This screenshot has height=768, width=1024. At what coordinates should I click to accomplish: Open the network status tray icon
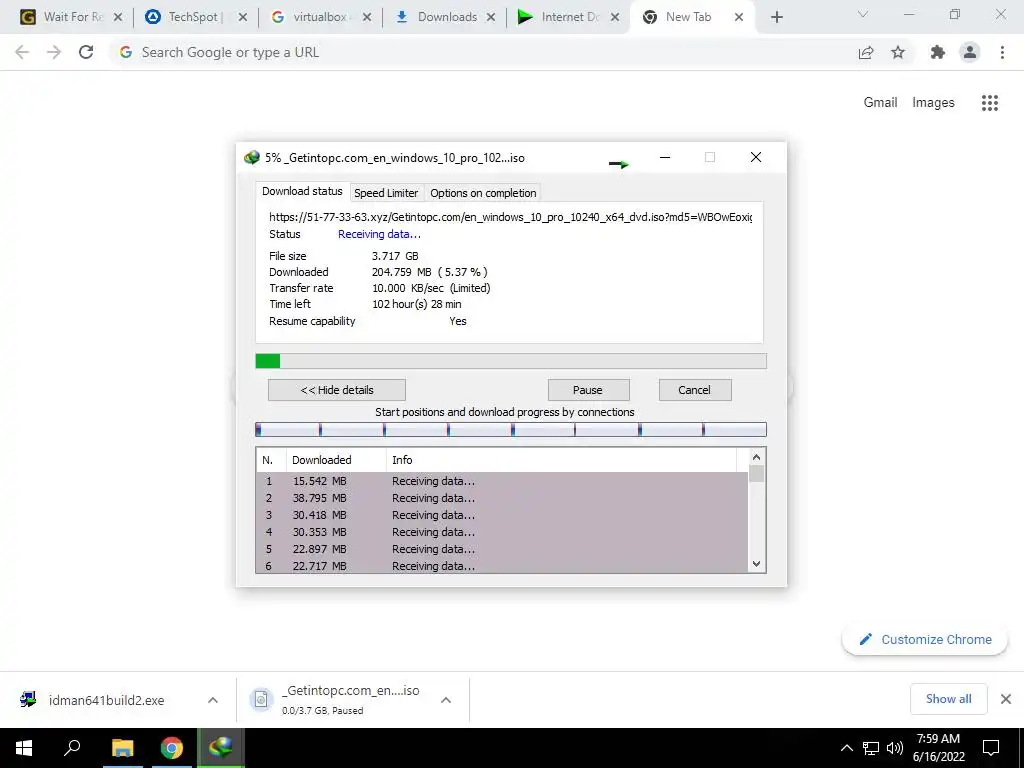click(x=871, y=748)
